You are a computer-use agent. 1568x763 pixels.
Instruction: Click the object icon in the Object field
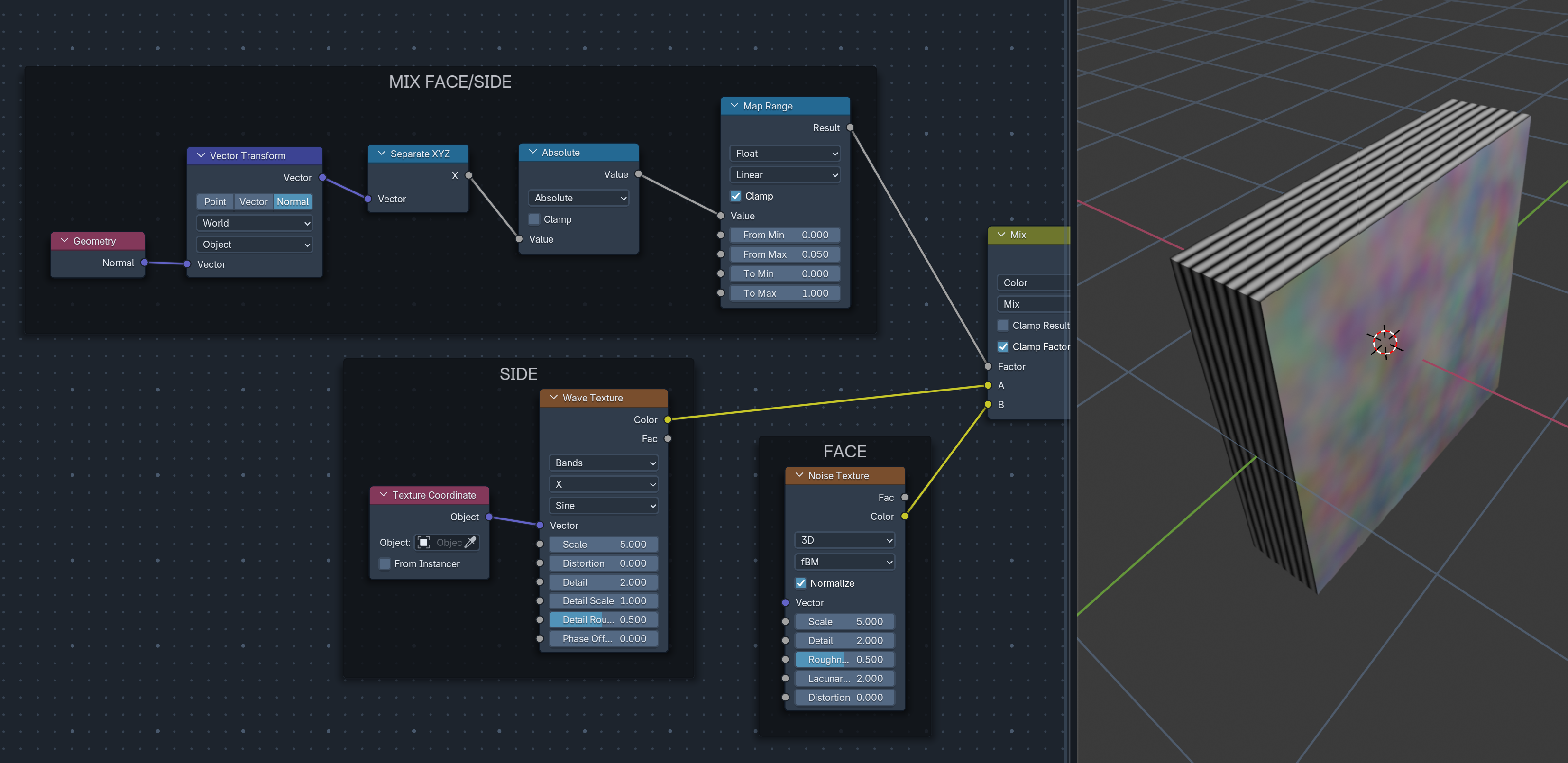click(424, 542)
